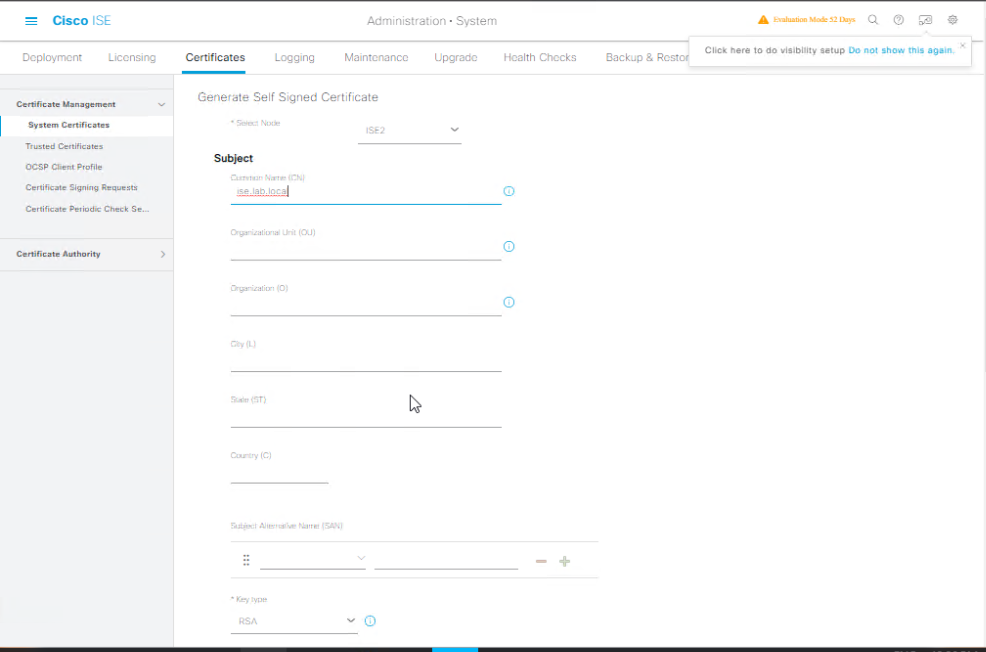Switch to the Deployment tab

tap(52, 57)
